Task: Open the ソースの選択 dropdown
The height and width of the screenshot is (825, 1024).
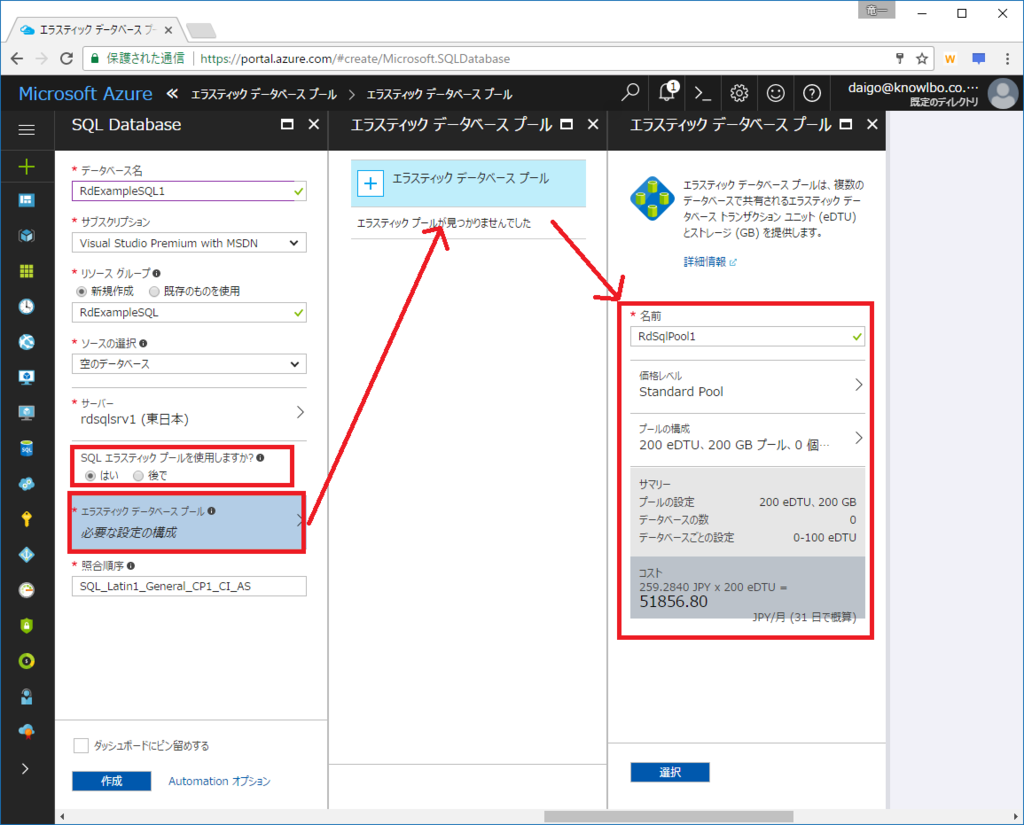Action: click(189, 364)
